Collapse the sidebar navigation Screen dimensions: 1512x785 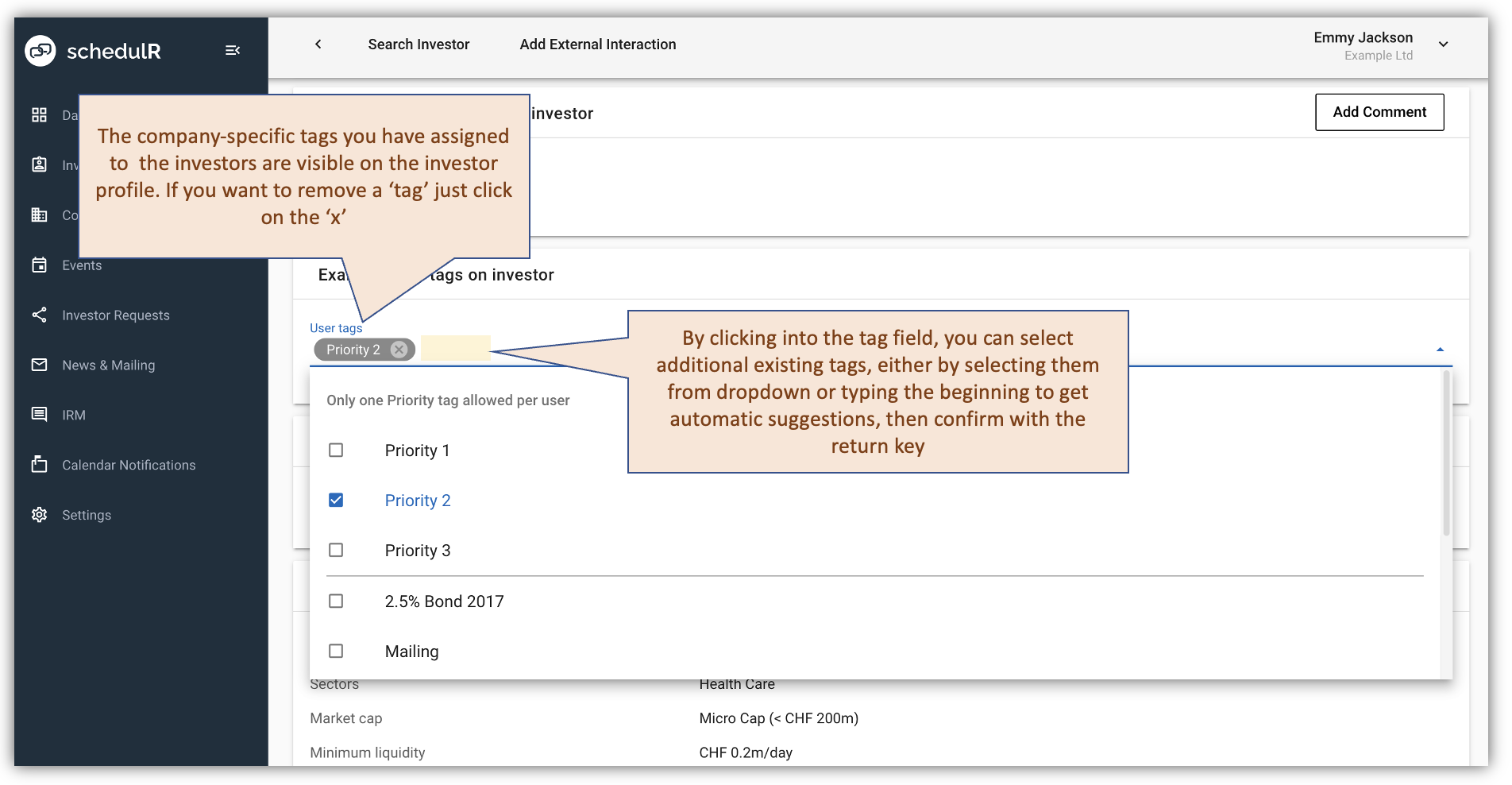pos(233,49)
